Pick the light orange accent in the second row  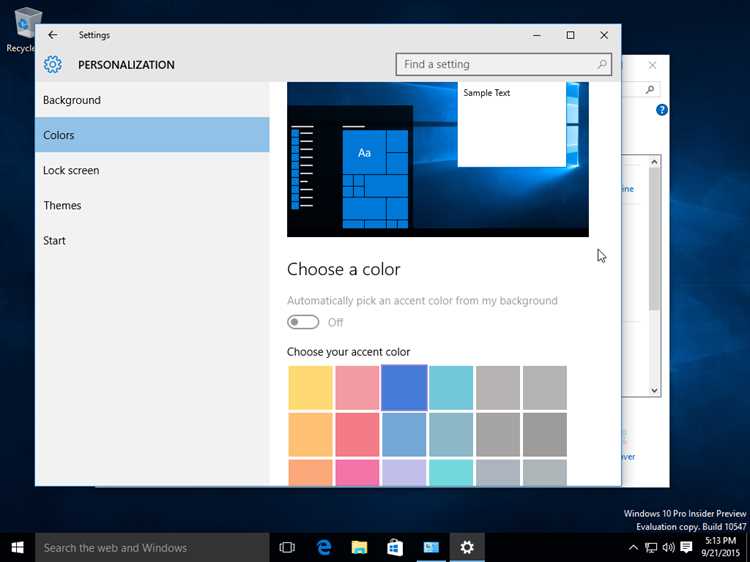point(310,435)
